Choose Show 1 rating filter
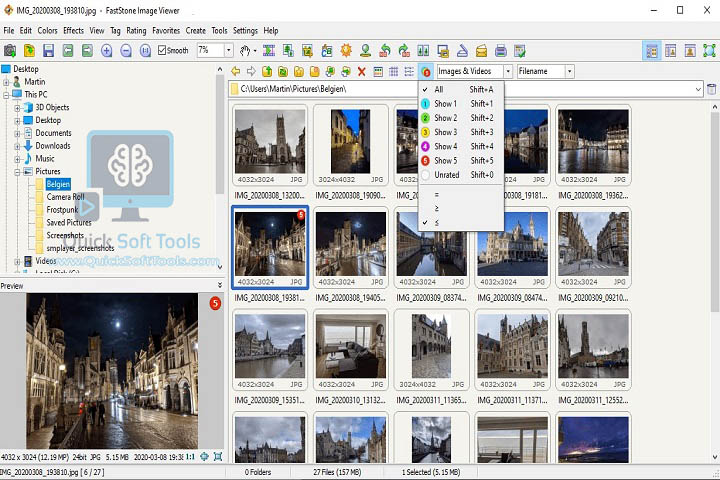 pyautogui.click(x=461, y=103)
